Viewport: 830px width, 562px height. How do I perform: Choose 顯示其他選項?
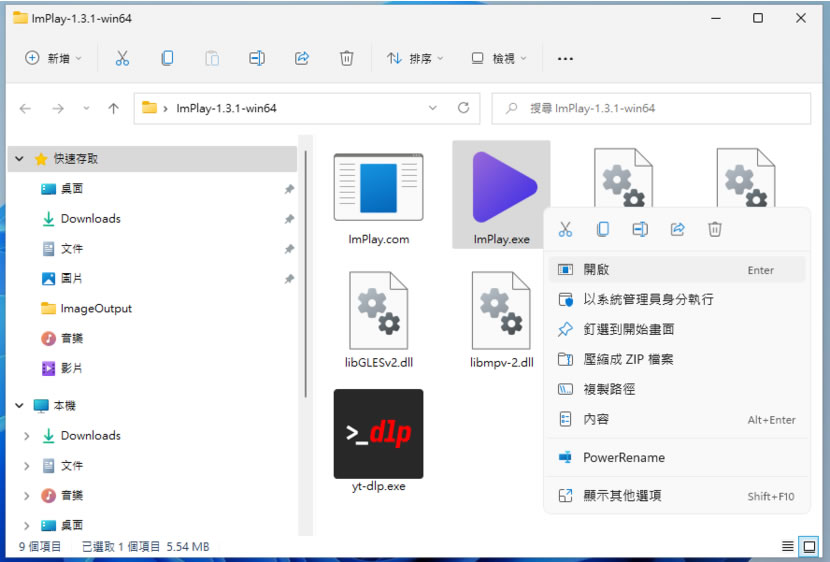click(677, 496)
